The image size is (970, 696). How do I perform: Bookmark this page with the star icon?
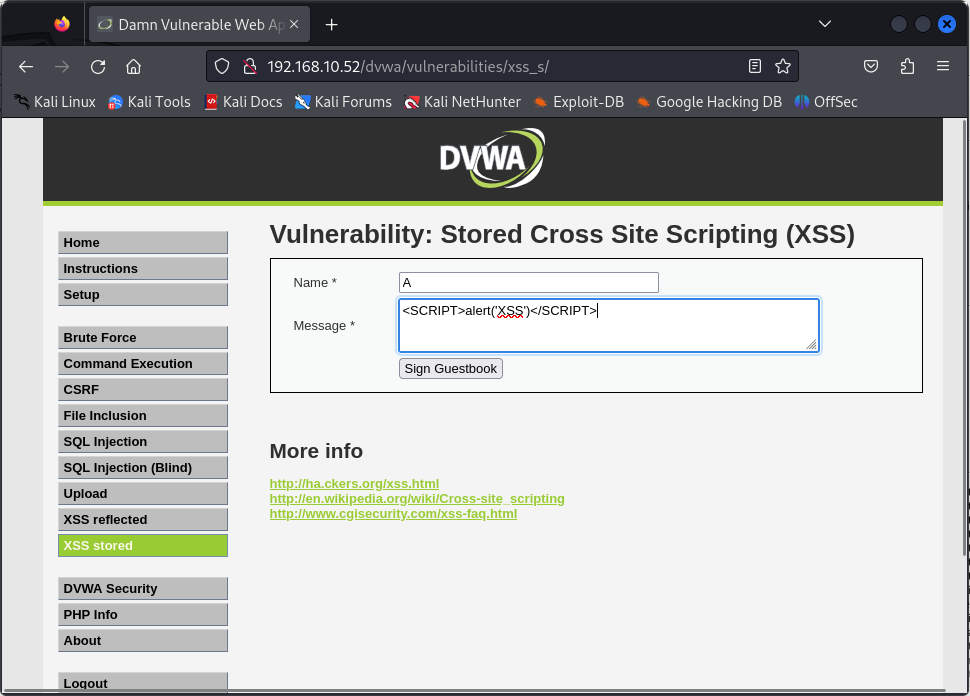click(x=783, y=66)
